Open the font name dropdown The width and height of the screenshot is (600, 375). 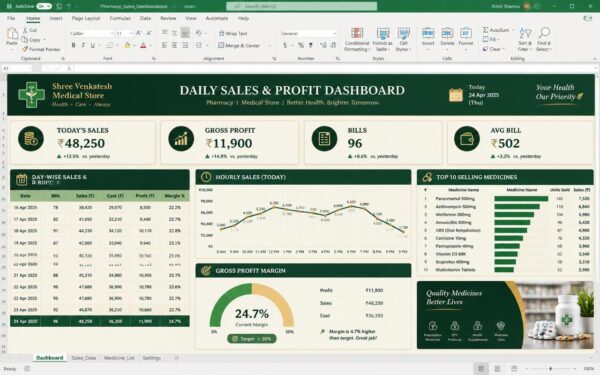click(111, 34)
